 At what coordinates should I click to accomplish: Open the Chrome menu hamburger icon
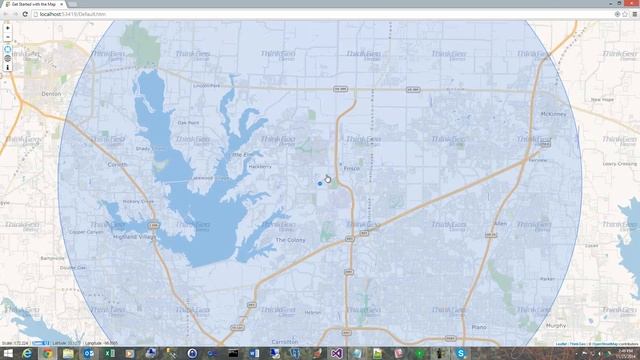pos(635,14)
